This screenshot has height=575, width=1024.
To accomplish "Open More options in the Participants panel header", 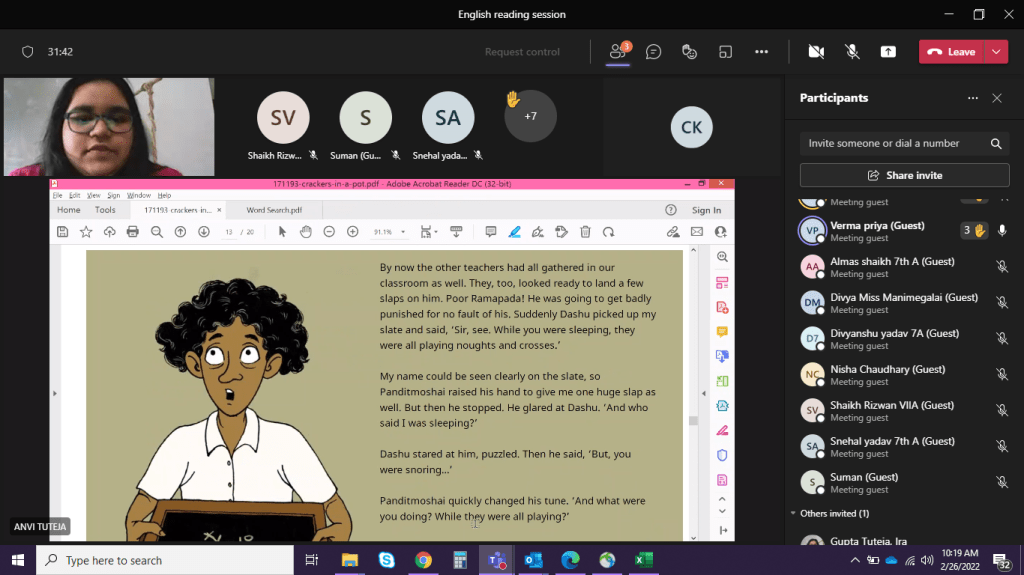I will pos(972,98).
